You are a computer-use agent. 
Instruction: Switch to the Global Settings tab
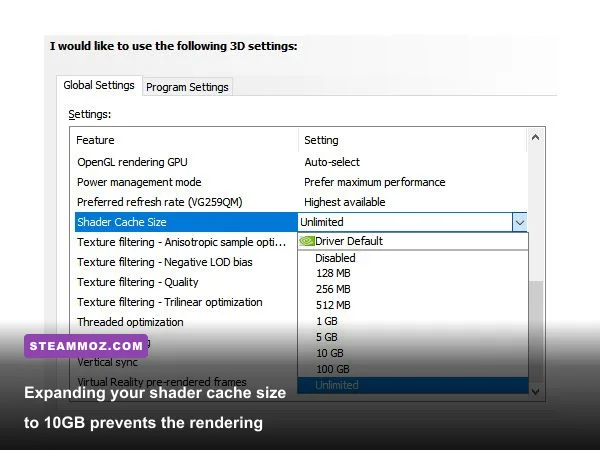tap(99, 85)
